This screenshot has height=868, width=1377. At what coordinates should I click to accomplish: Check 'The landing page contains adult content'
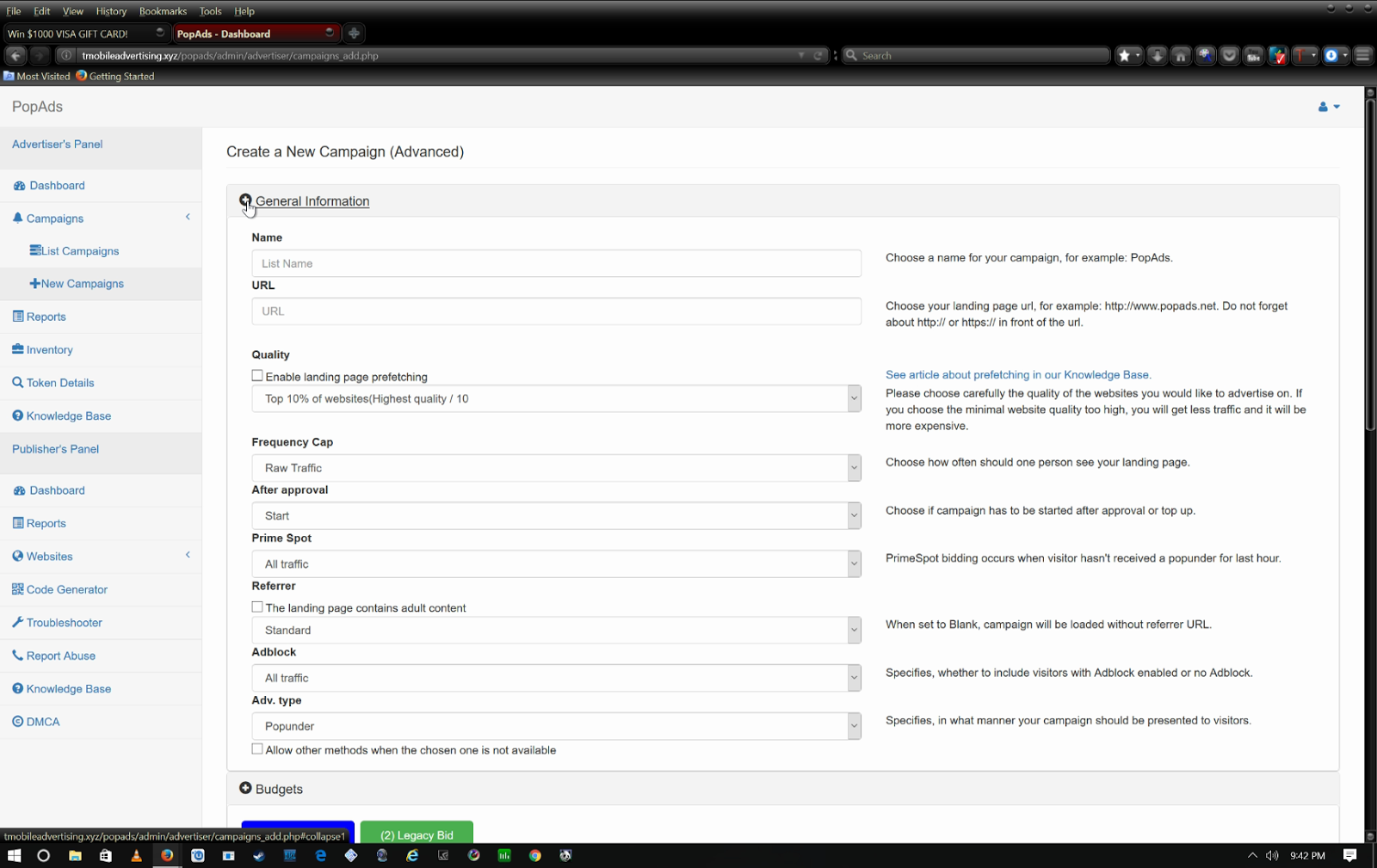[257, 607]
